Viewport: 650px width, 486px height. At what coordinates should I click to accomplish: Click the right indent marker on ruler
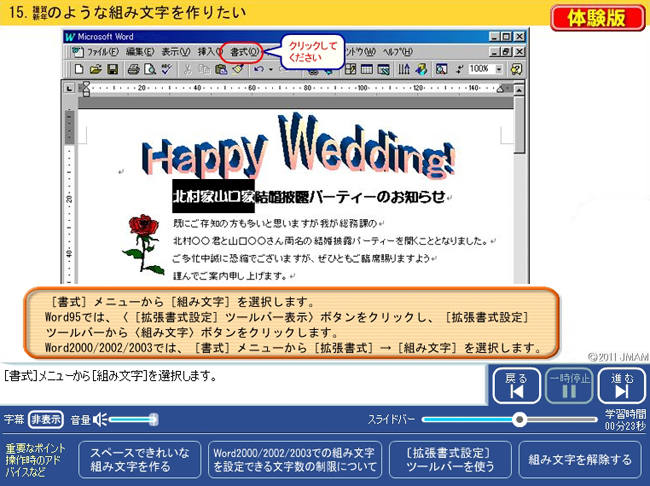501,89
